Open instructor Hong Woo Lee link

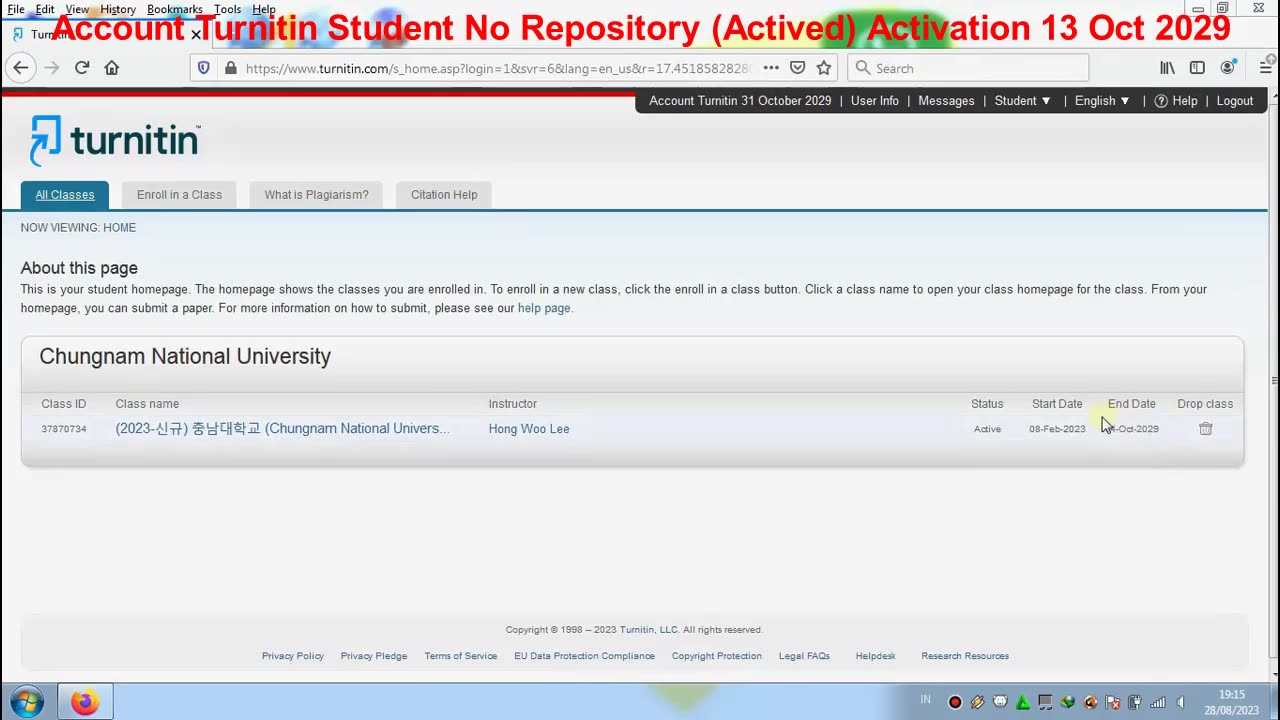pos(529,429)
